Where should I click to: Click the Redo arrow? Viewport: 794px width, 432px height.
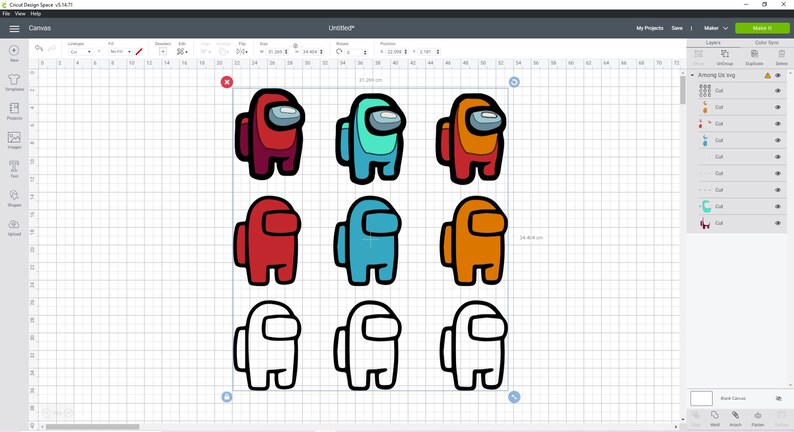[x=52, y=49]
